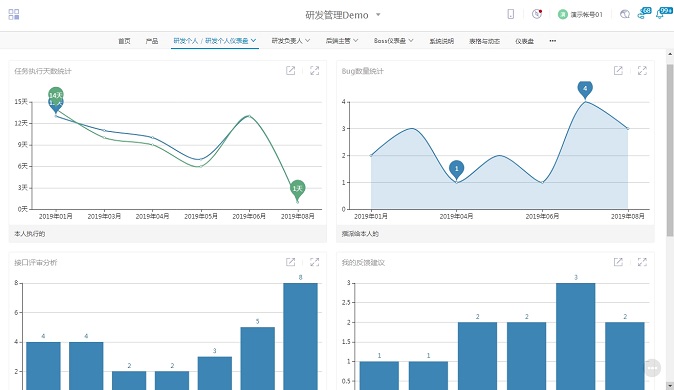This screenshot has width=674, height=390.
Task: Expand 我的反馈建议 chart to fullscreen
Action: 642,262
